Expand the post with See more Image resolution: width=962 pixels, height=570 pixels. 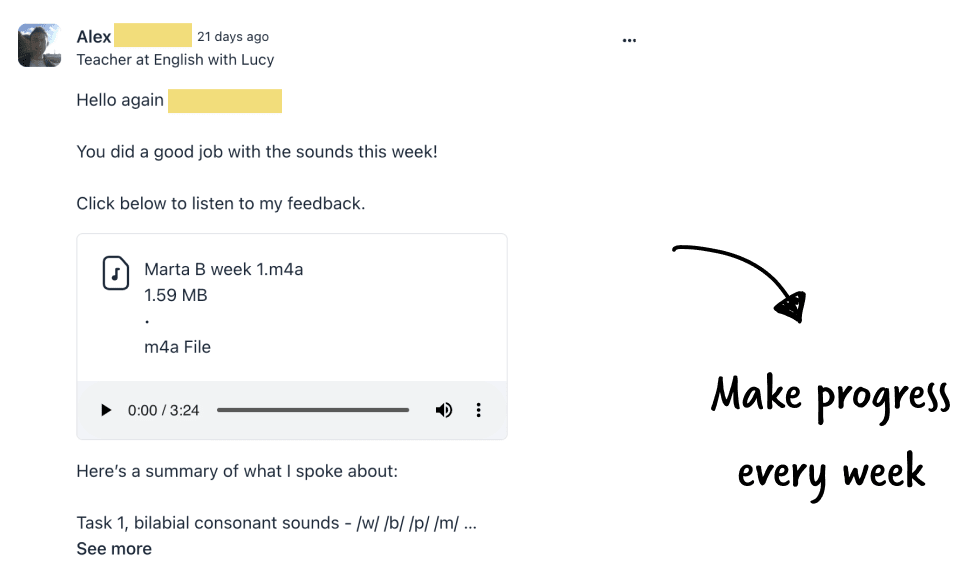tap(114, 548)
